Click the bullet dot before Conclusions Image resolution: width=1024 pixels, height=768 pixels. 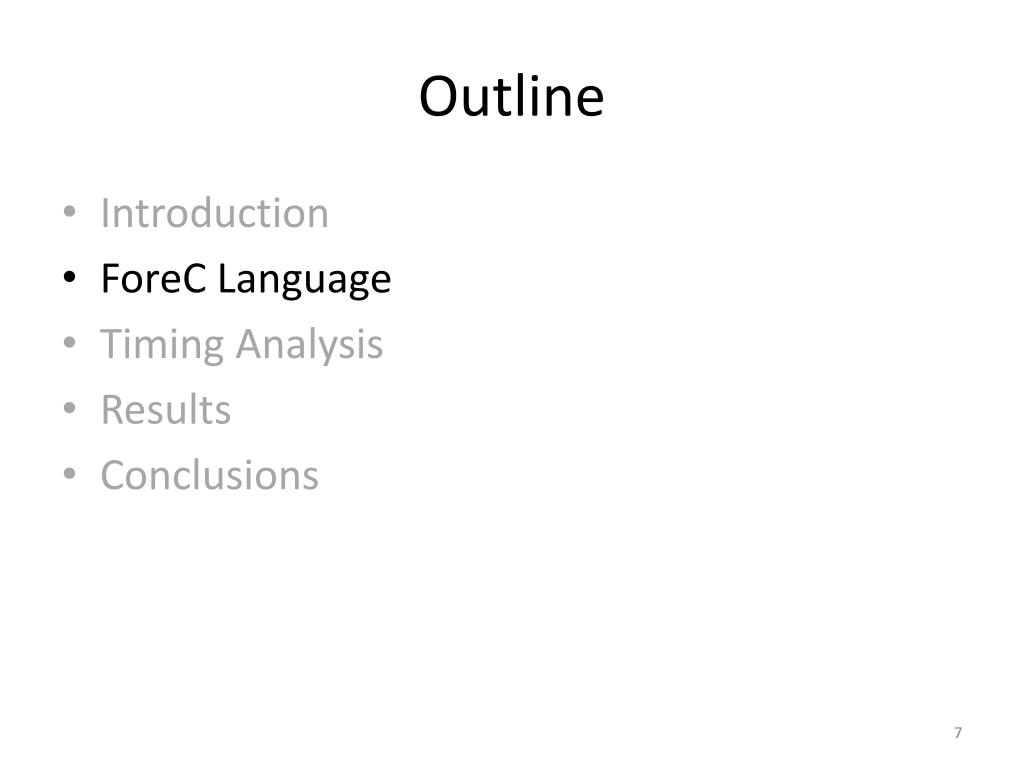coord(69,473)
